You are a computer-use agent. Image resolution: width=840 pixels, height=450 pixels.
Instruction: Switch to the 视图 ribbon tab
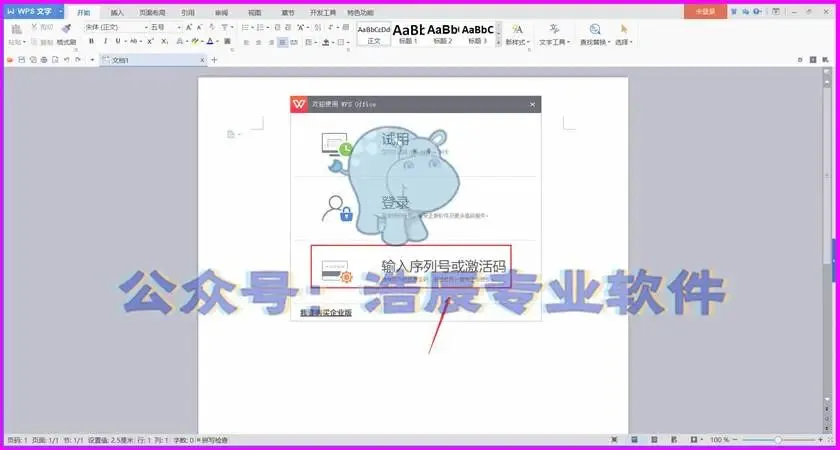[255, 12]
